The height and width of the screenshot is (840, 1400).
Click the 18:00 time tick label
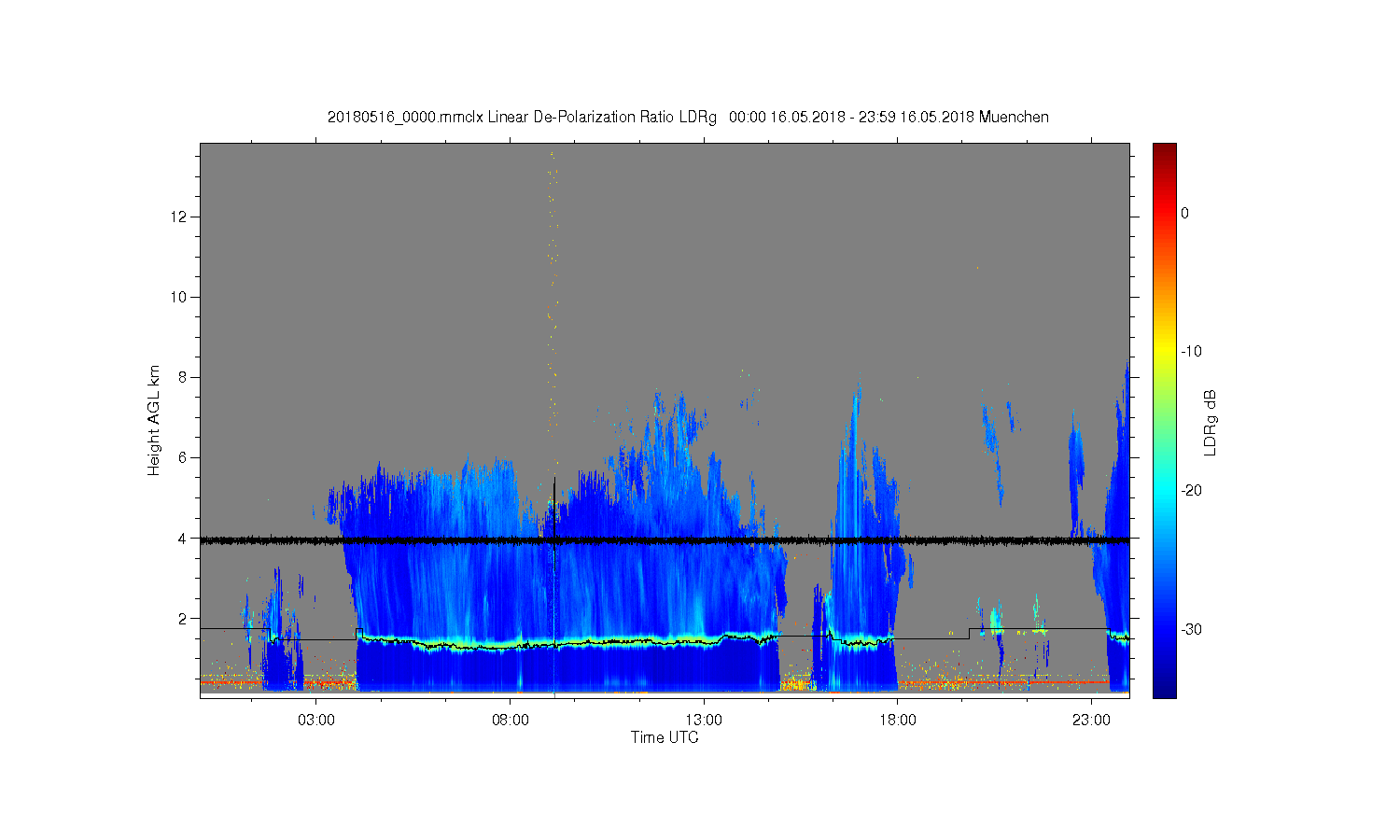[898, 721]
